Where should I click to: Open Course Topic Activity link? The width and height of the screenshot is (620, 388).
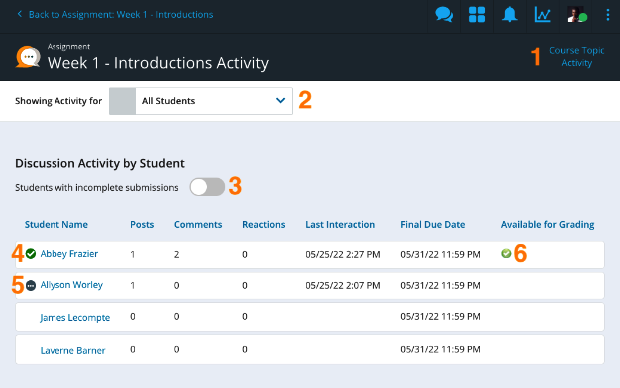click(577, 57)
